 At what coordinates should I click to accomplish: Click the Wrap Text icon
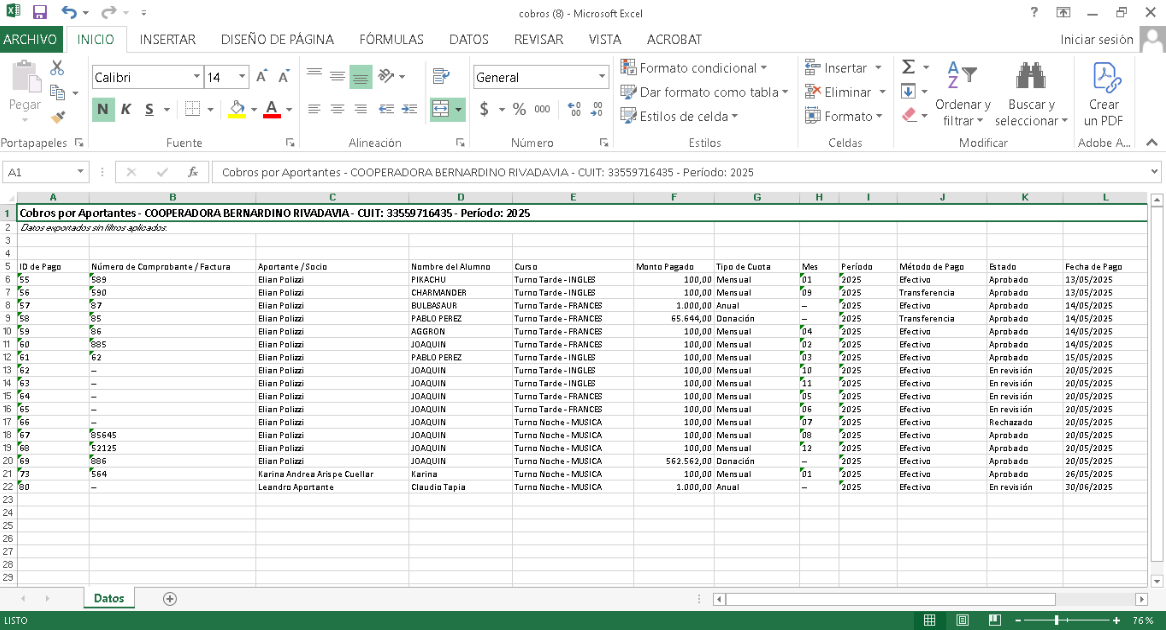441,76
